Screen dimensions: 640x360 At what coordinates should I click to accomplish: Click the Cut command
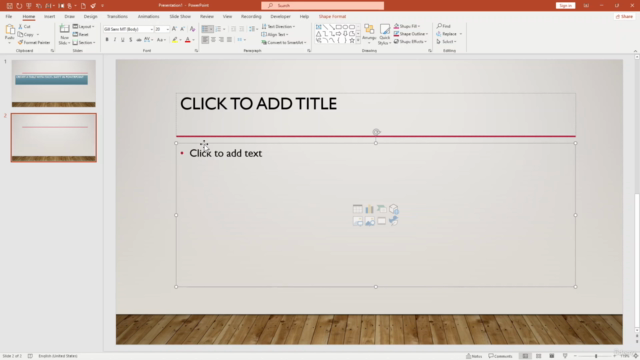[x=24, y=27]
